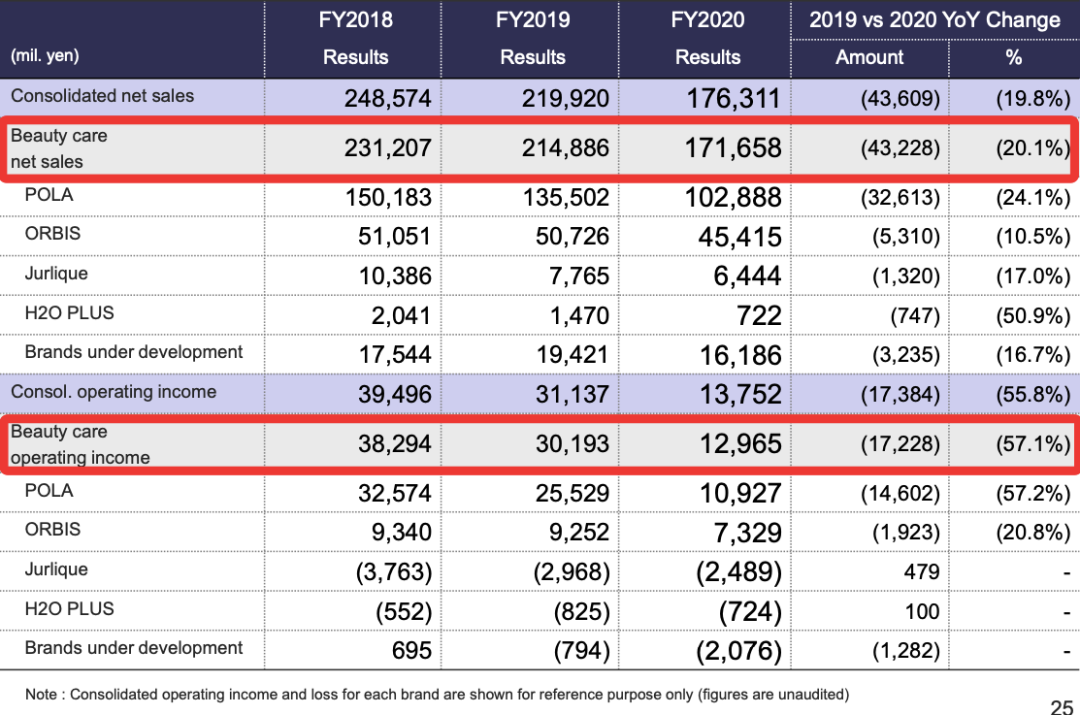Select the Beauty care operating income label
The image size is (1080, 715).
(80, 445)
